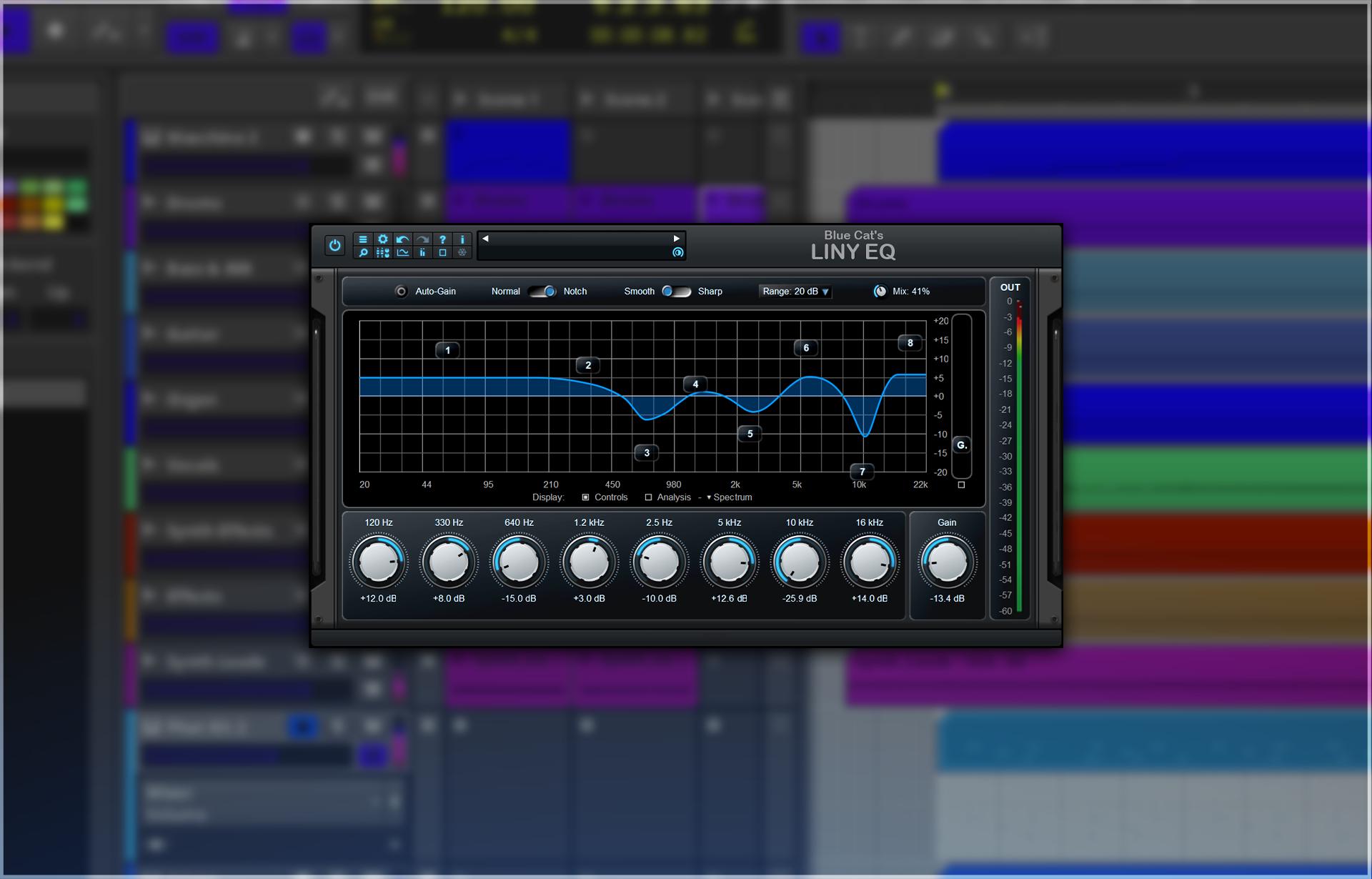This screenshot has height=879, width=1372.
Task: Click the meters bars icon
Action: click(423, 252)
